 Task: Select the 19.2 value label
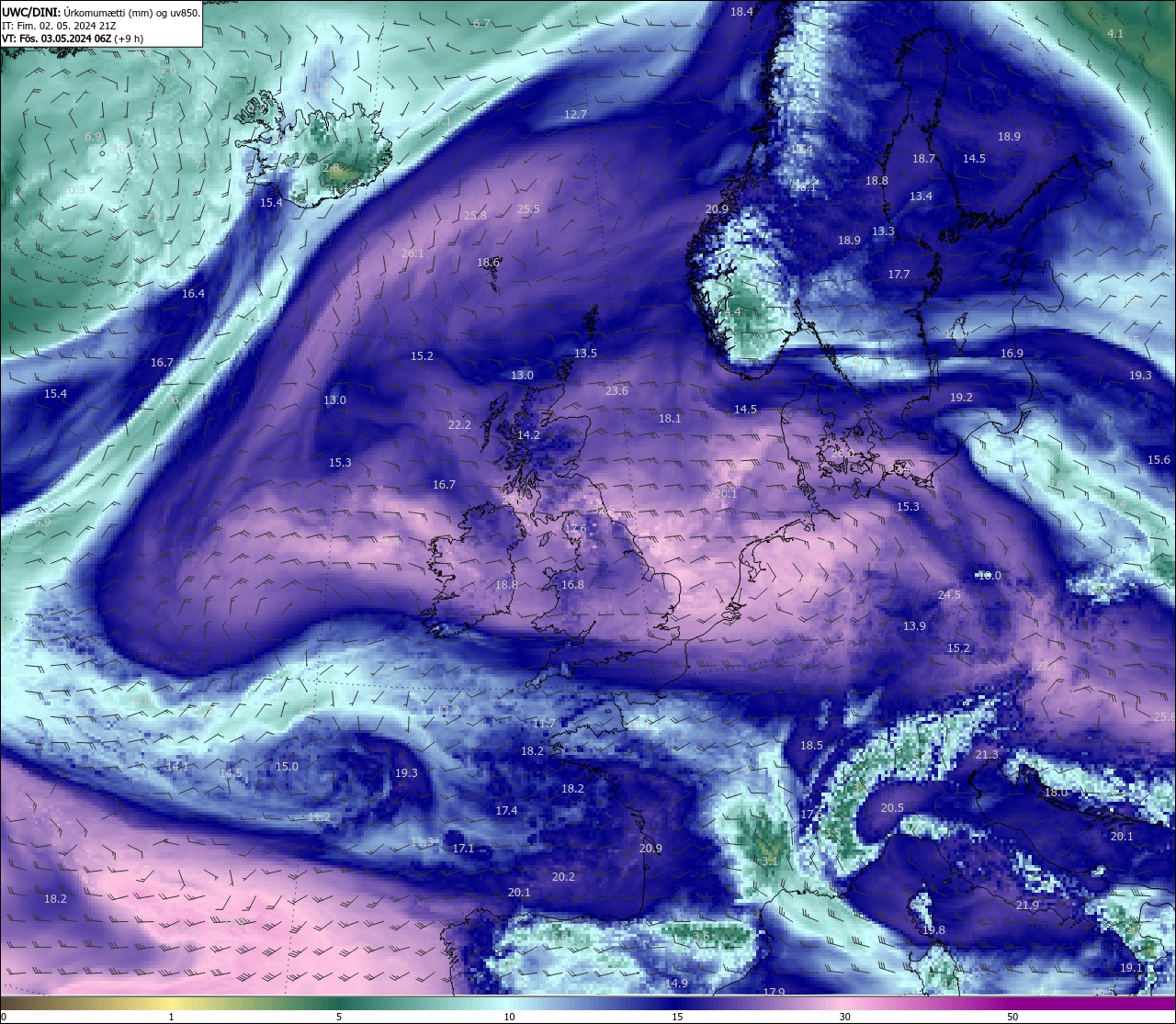(961, 398)
